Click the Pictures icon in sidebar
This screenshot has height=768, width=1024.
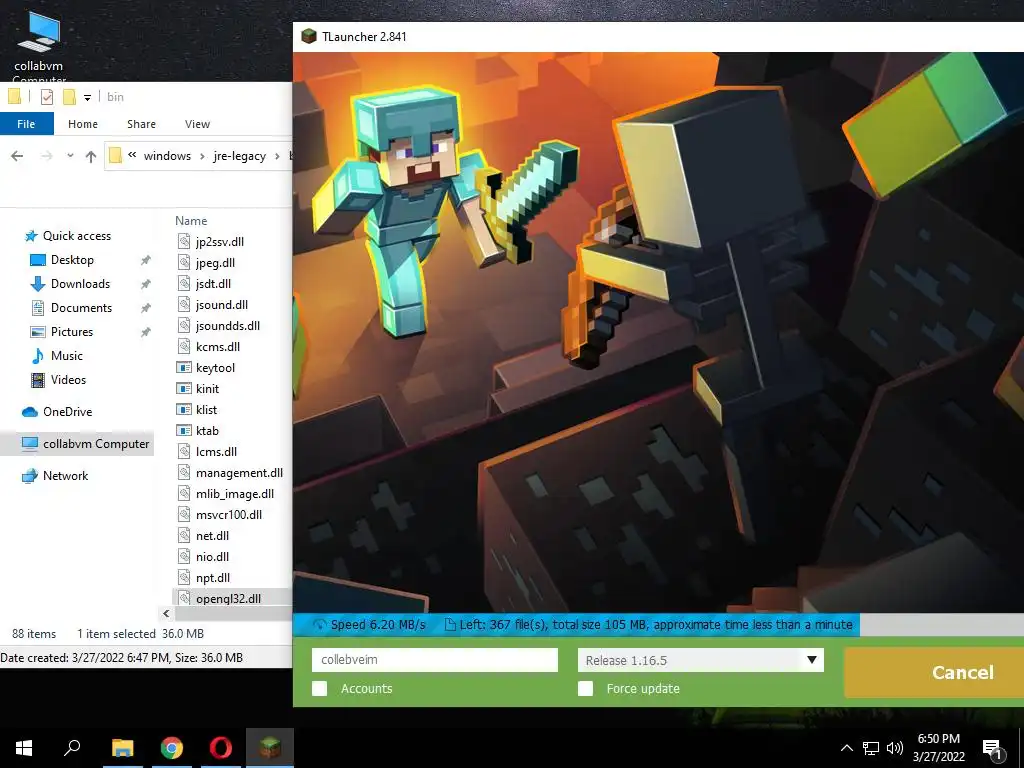tap(38, 332)
